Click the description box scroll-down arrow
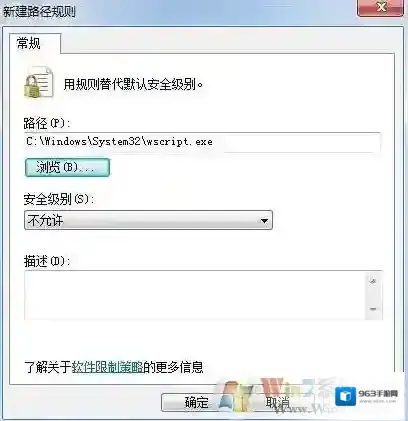Viewport: 408px width, 421px height. coord(373,309)
